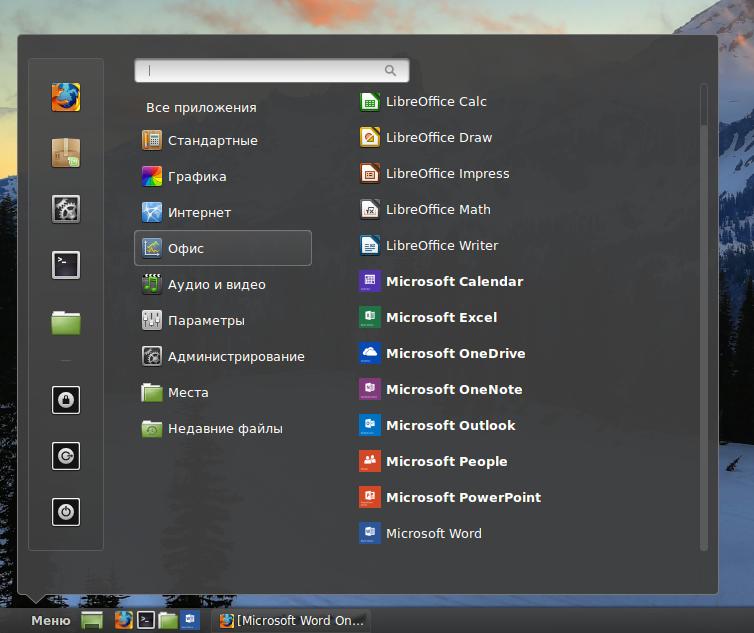The image size is (754, 633).
Task: Open LibreOffice Draw
Action: [x=426, y=138]
